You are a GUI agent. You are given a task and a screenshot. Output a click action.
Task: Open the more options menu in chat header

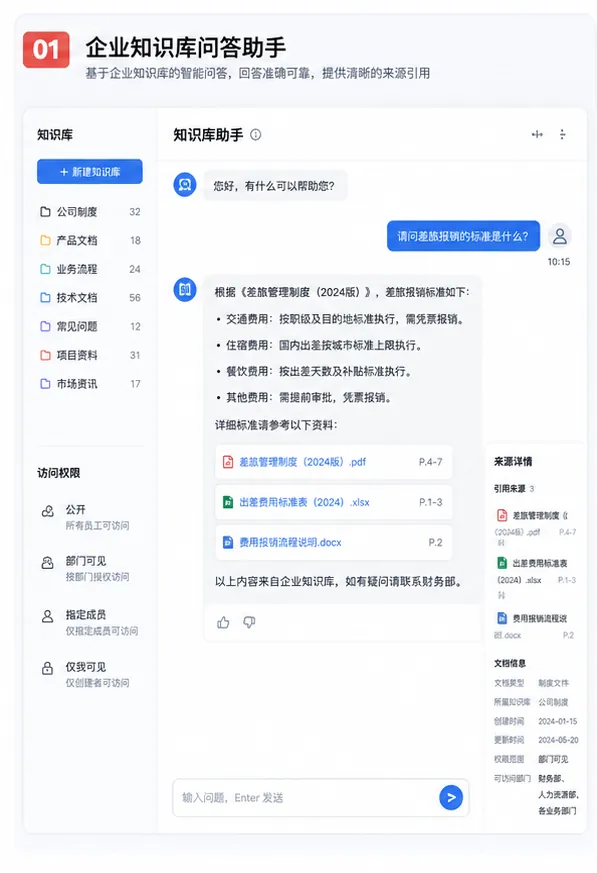[562, 134]
